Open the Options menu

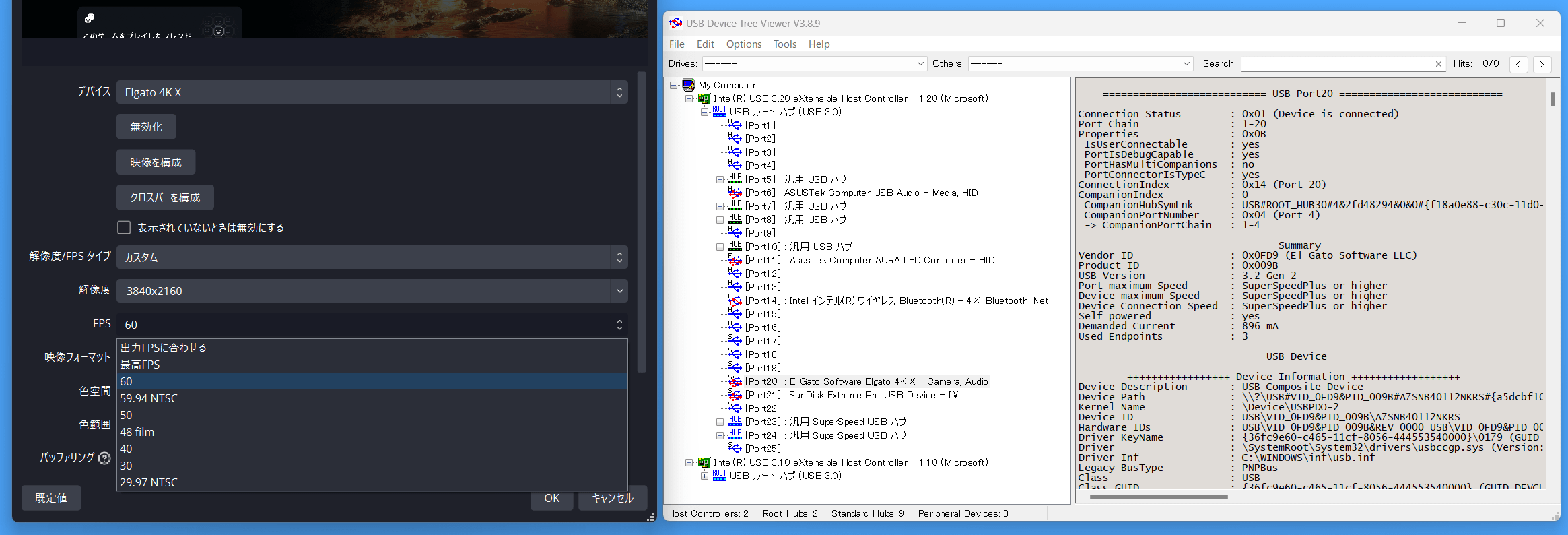(x=744, y=44)
